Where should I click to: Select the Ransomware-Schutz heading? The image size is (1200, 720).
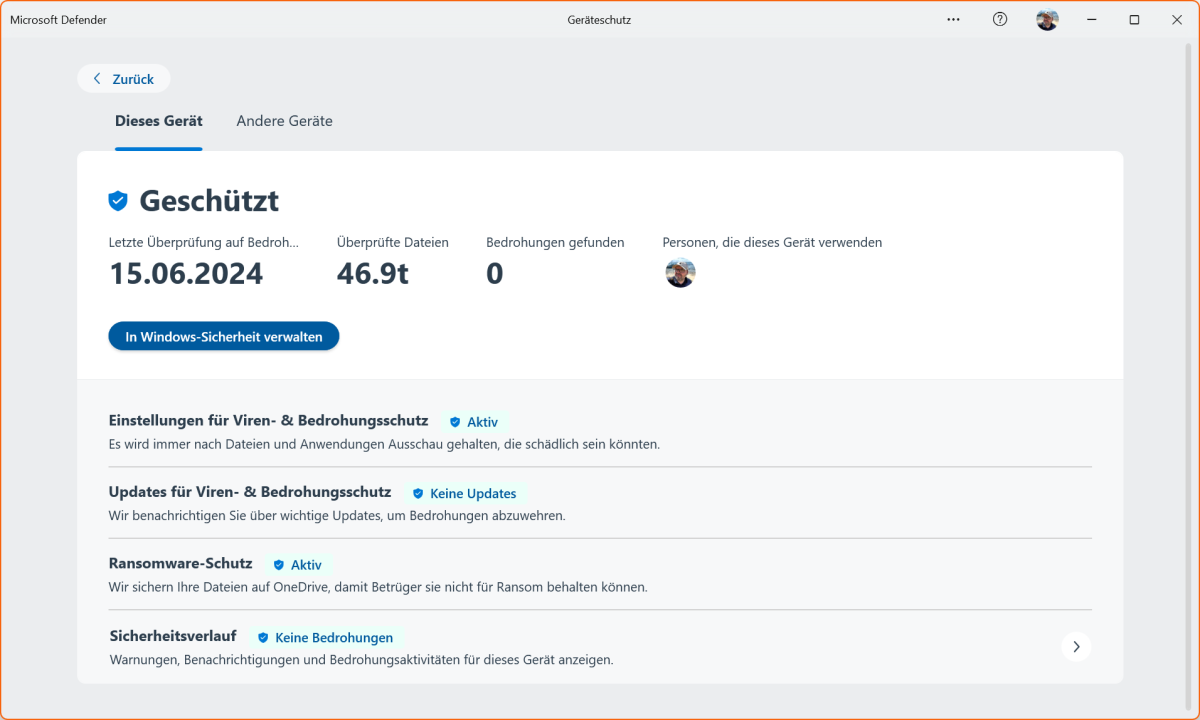point(181,564)
